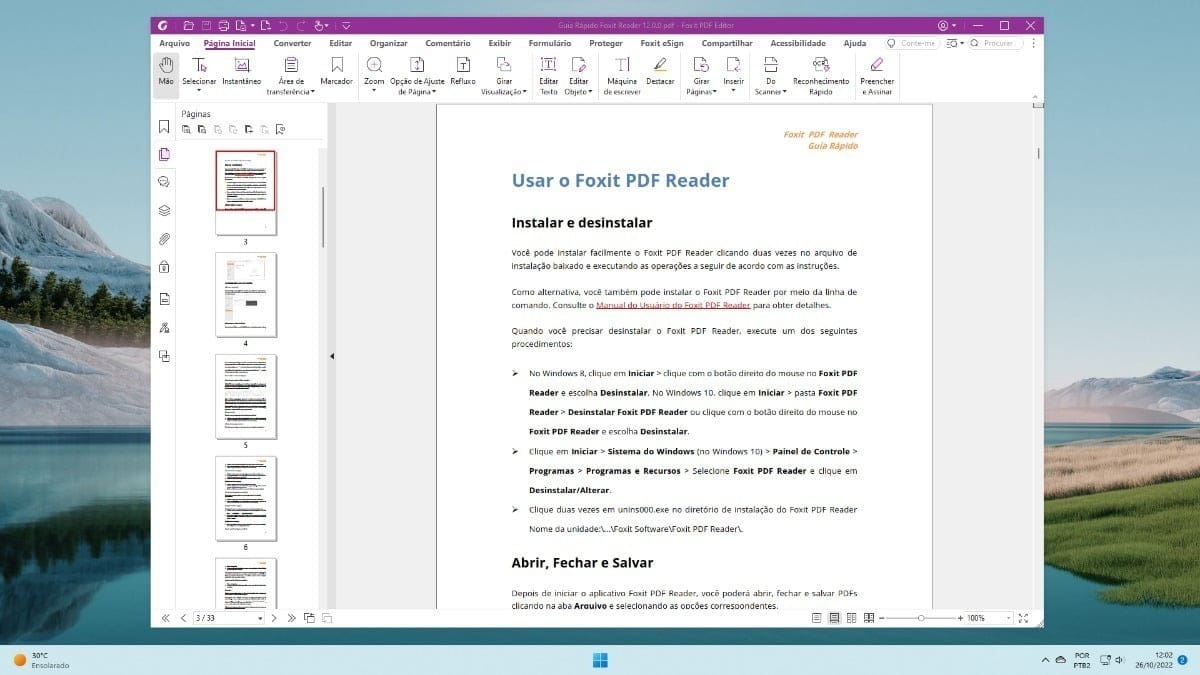Select the Mão (hand) tool
This screenshot has height=675, width=1200.
click(165, 72)
